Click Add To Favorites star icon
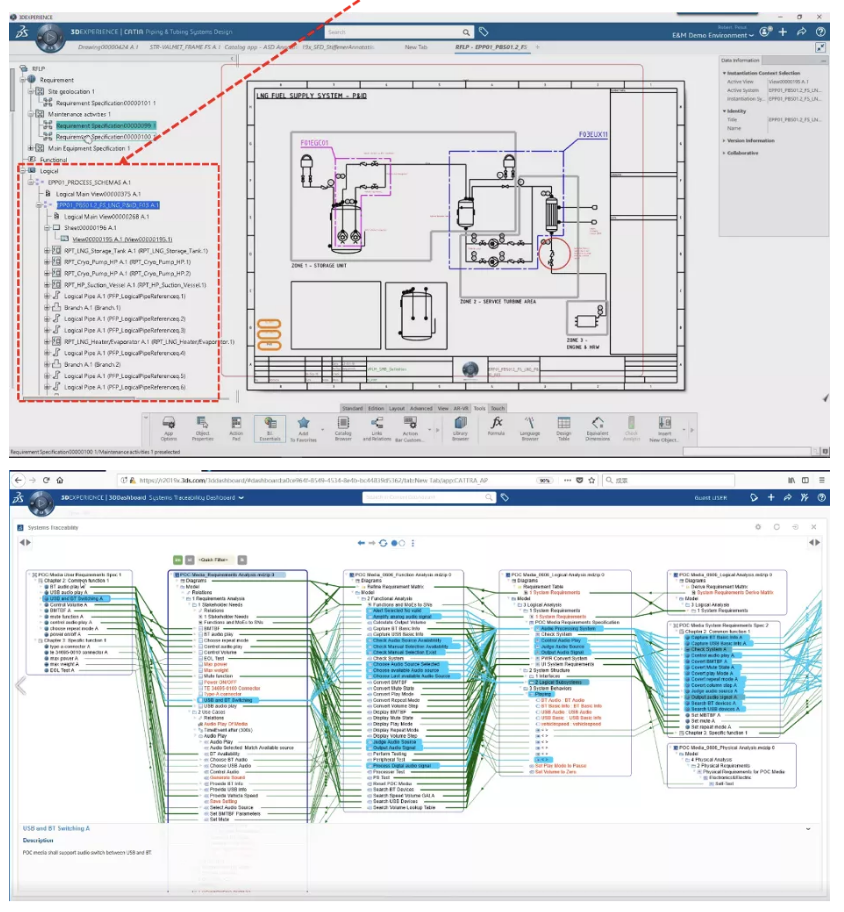The image size is (844, 912). point(304,429)
